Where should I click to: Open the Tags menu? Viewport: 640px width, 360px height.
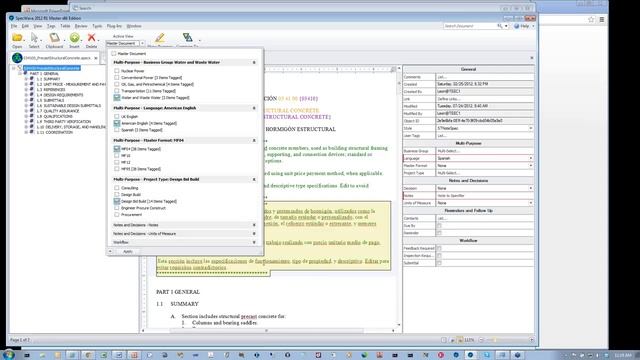click(51, 26)
